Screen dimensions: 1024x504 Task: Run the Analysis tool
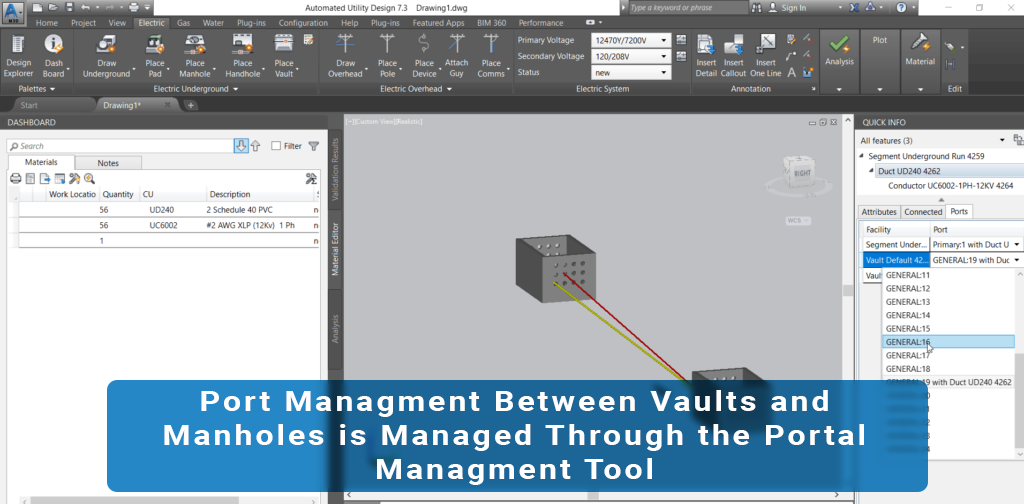click(x=839, y=50)
